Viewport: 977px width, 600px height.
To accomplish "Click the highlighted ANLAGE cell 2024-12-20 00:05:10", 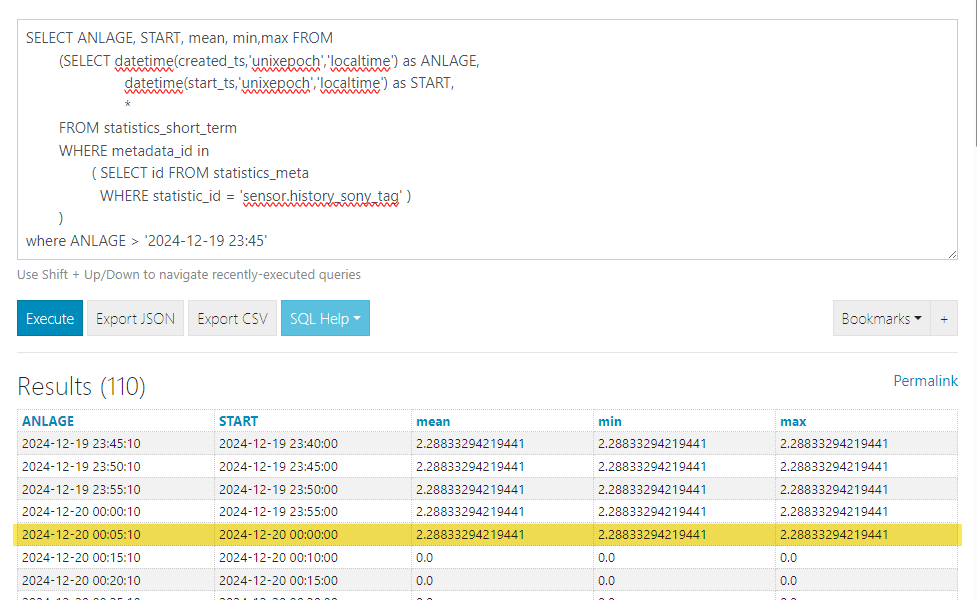I will click(x=81, y=535).
